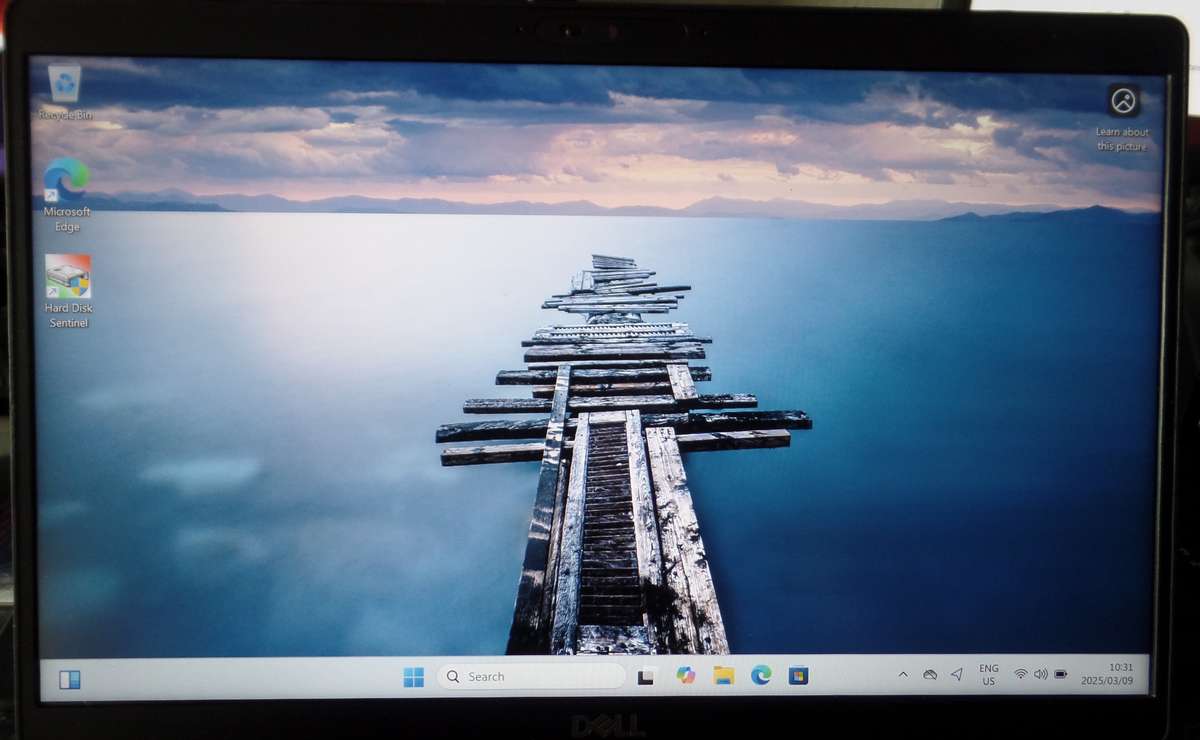
Task: Mute sound via the volume tray icon
Action: click(x=1039, y=675)
